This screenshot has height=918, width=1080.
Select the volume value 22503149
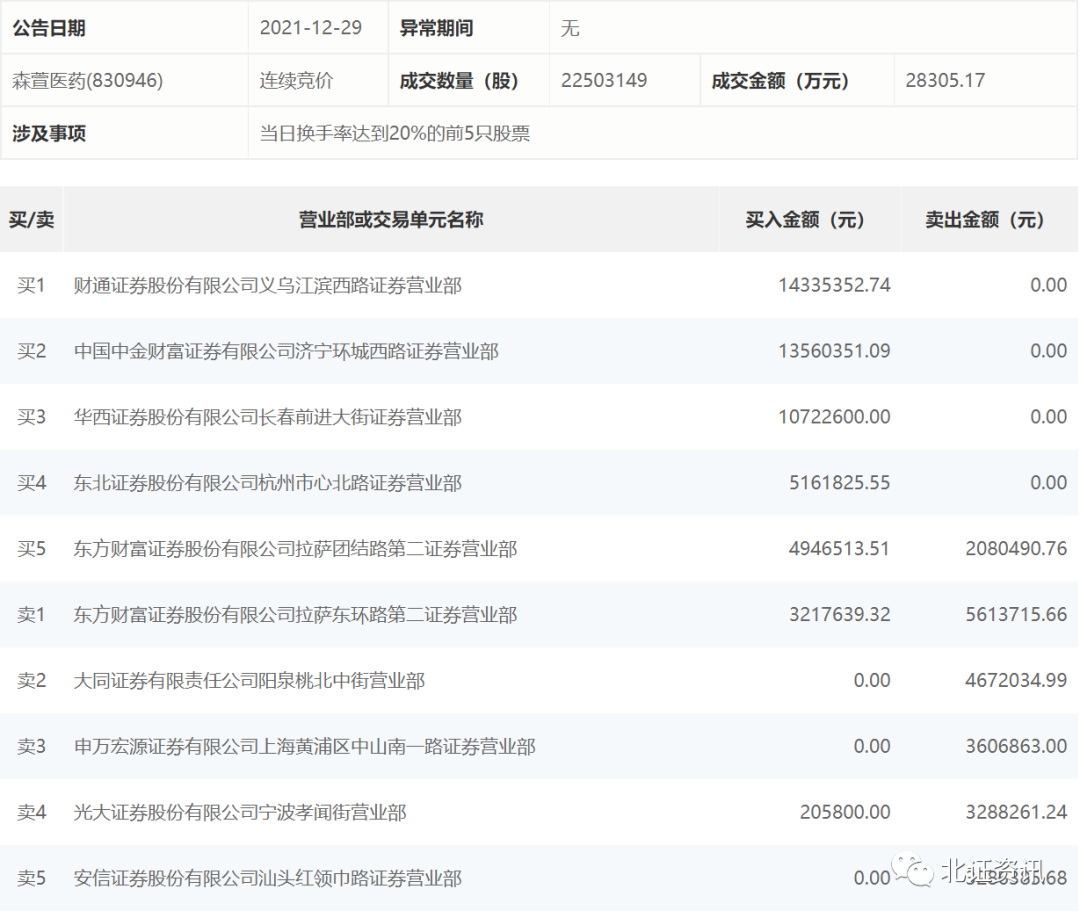[604, 81]
